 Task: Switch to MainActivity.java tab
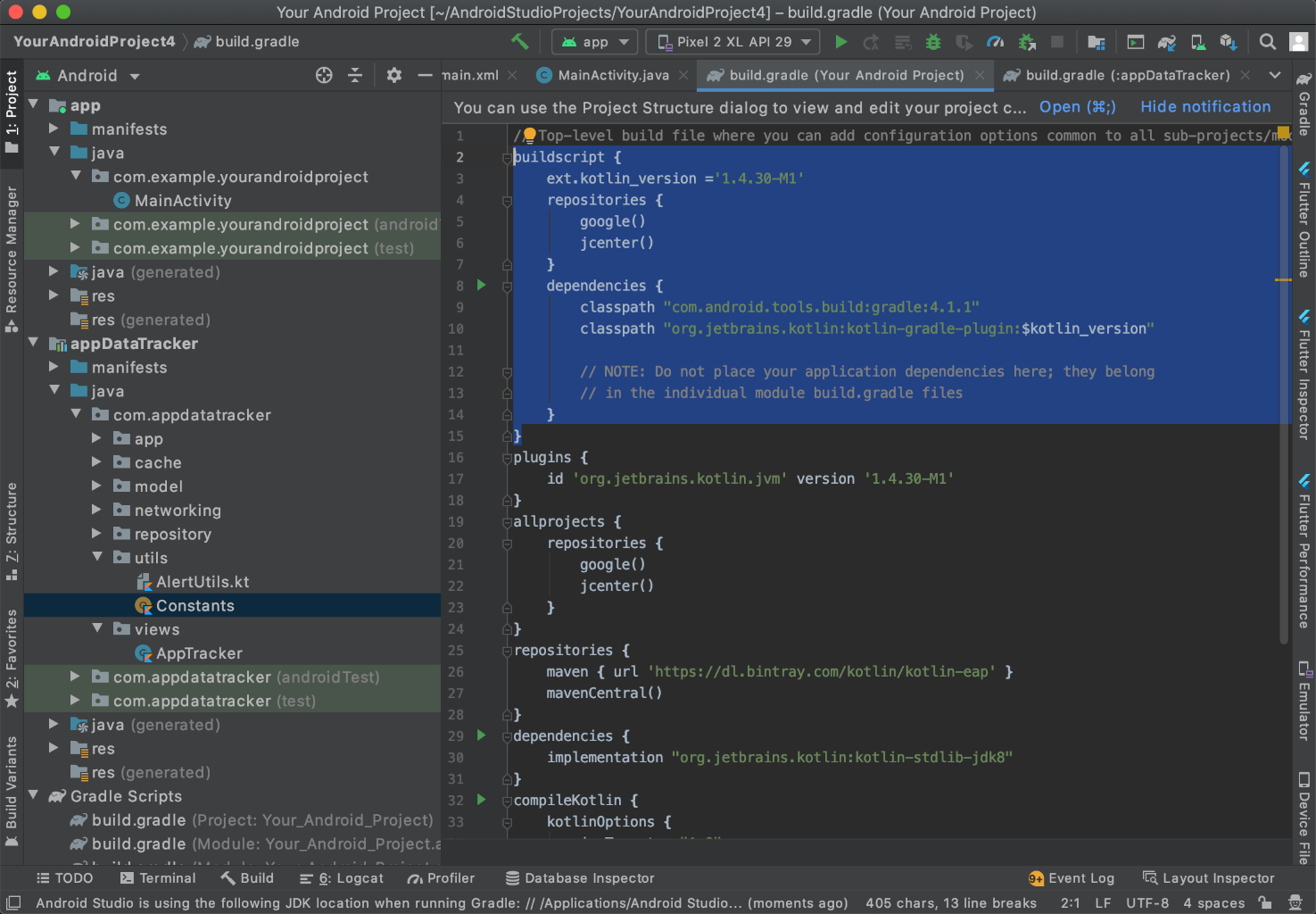coord(613,75)
